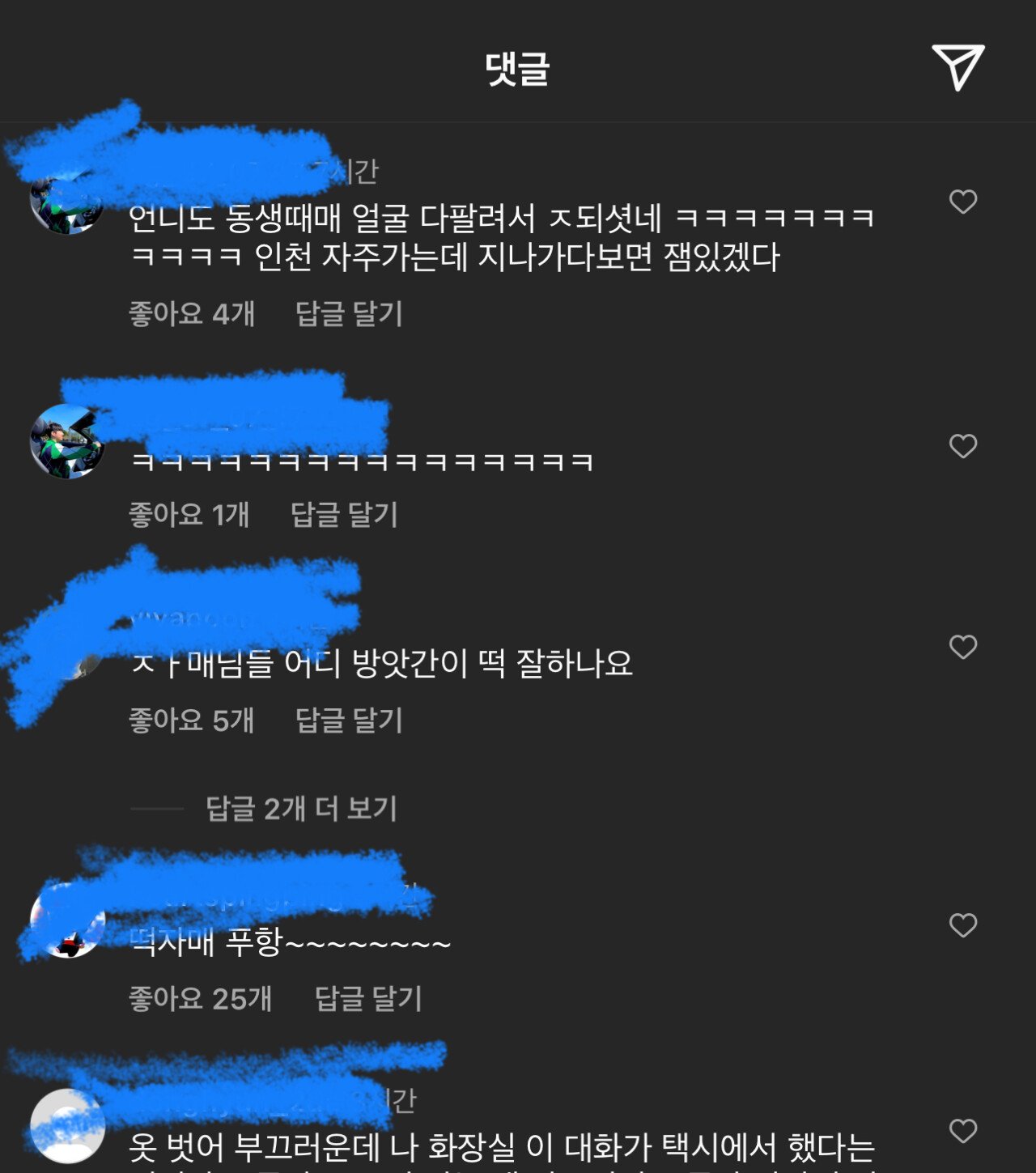Heart the 옷 벗어 부끄러운데 comment

tap(963, 1131)
